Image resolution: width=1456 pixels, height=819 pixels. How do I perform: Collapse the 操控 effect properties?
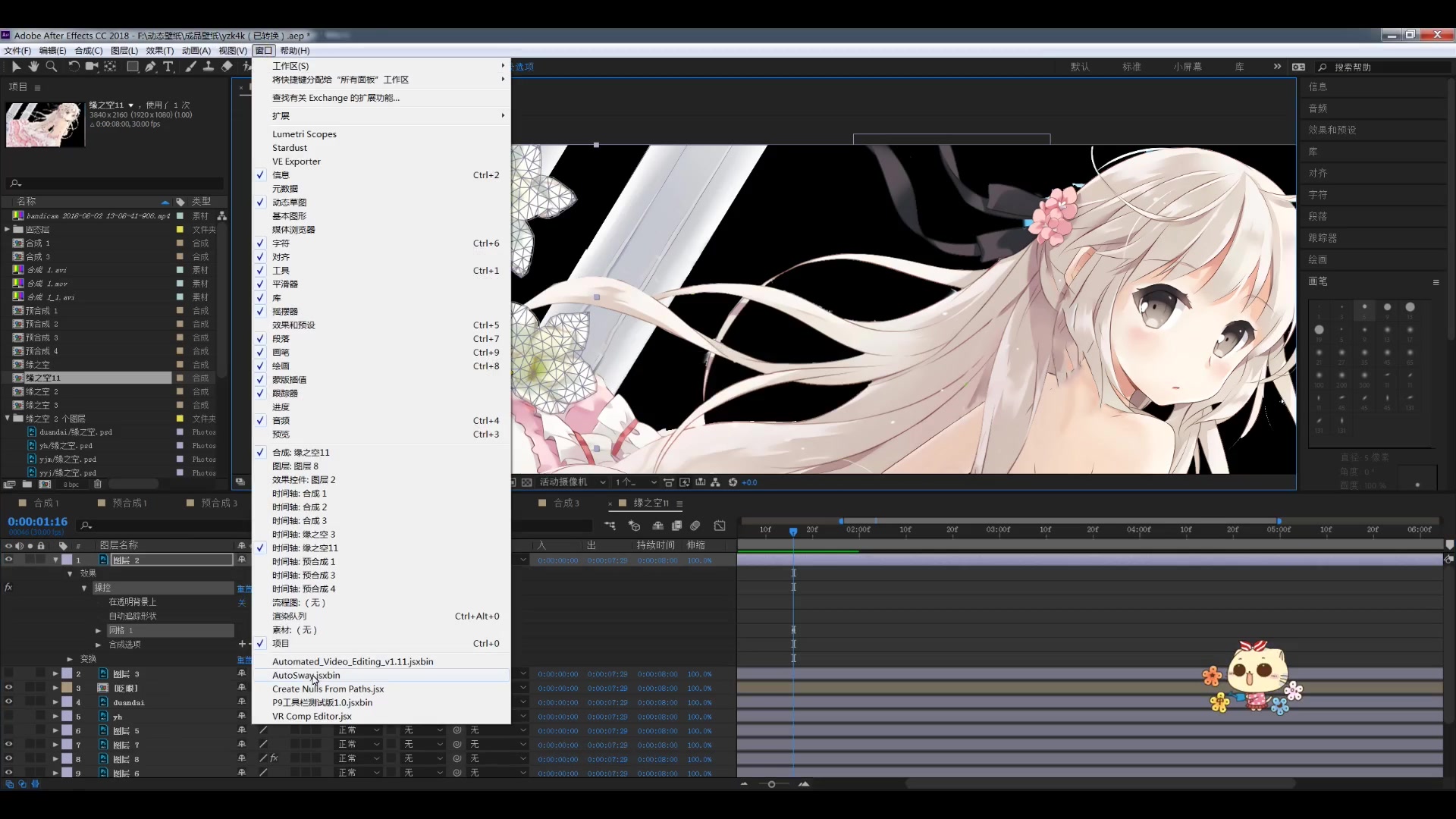coord(84,588)
